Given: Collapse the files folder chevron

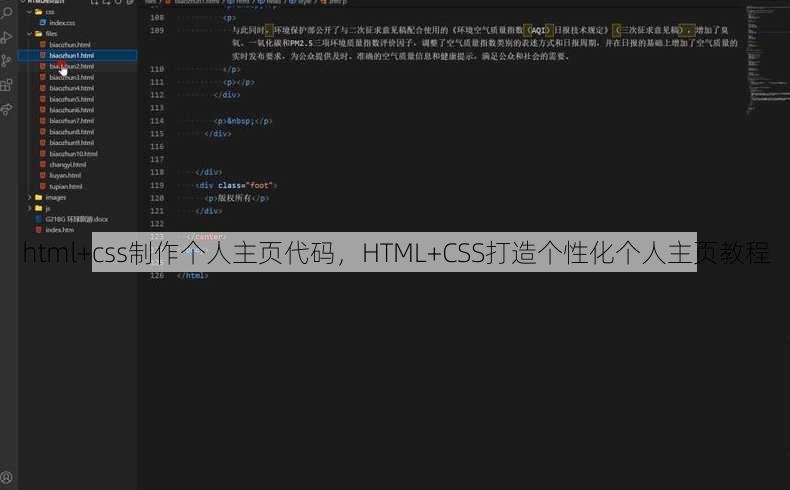Looking at the screenshot, I should 30,34.
